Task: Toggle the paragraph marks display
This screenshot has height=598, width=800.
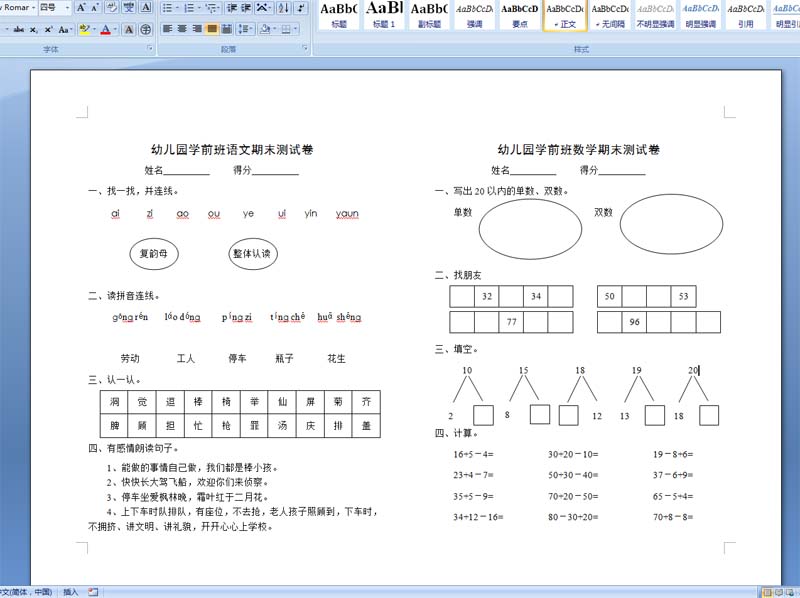Action: (301, 8)
